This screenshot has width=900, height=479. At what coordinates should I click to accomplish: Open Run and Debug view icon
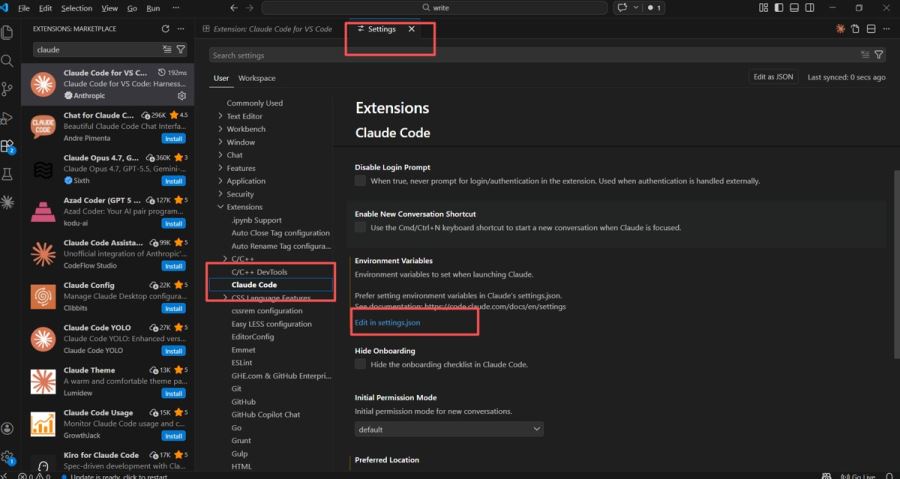pos(7,118)
